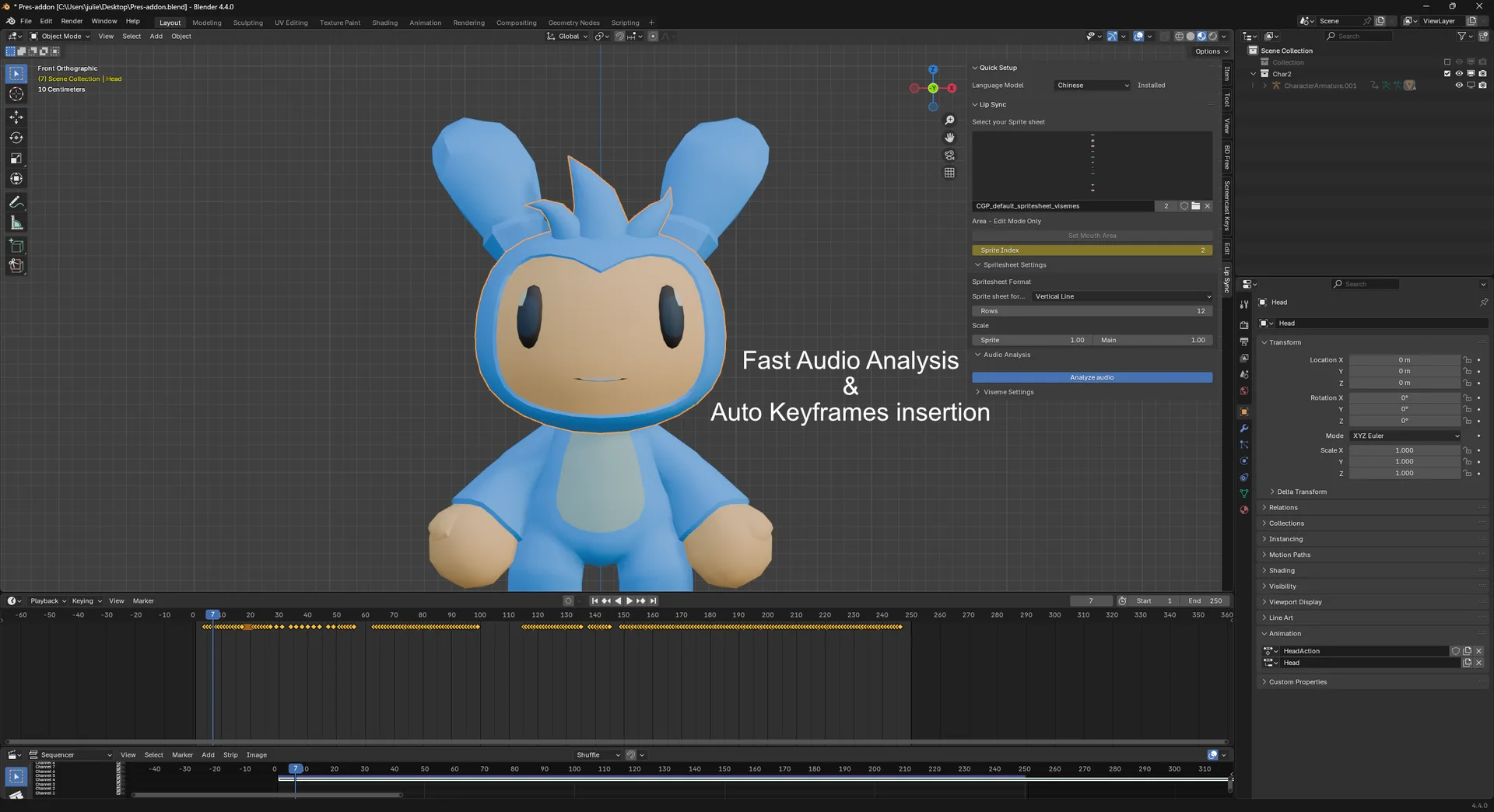The image size is (1494, 812).
Task: Select the Annotate pencil tool
Action: pos(16,202)
